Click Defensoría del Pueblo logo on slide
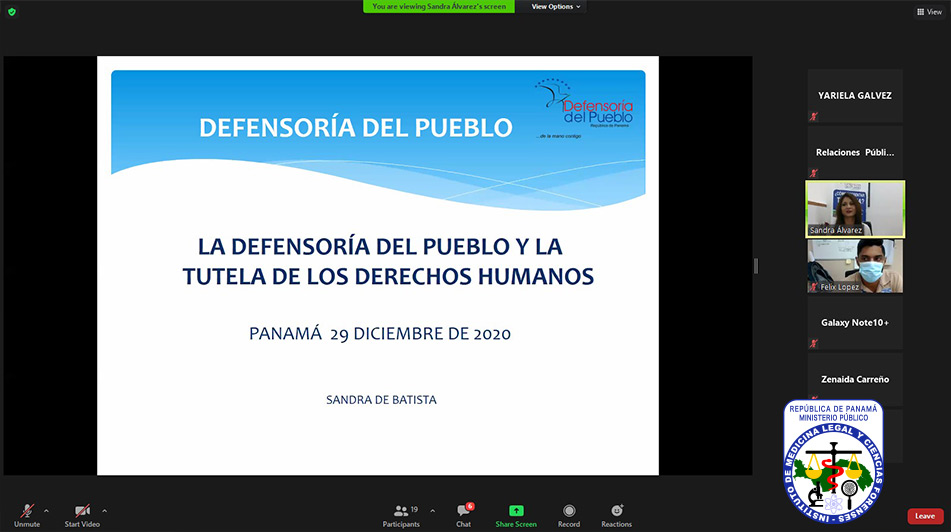The height and width of the screenshot is (532, 951). pyautogui.click(x=584, y=108)
